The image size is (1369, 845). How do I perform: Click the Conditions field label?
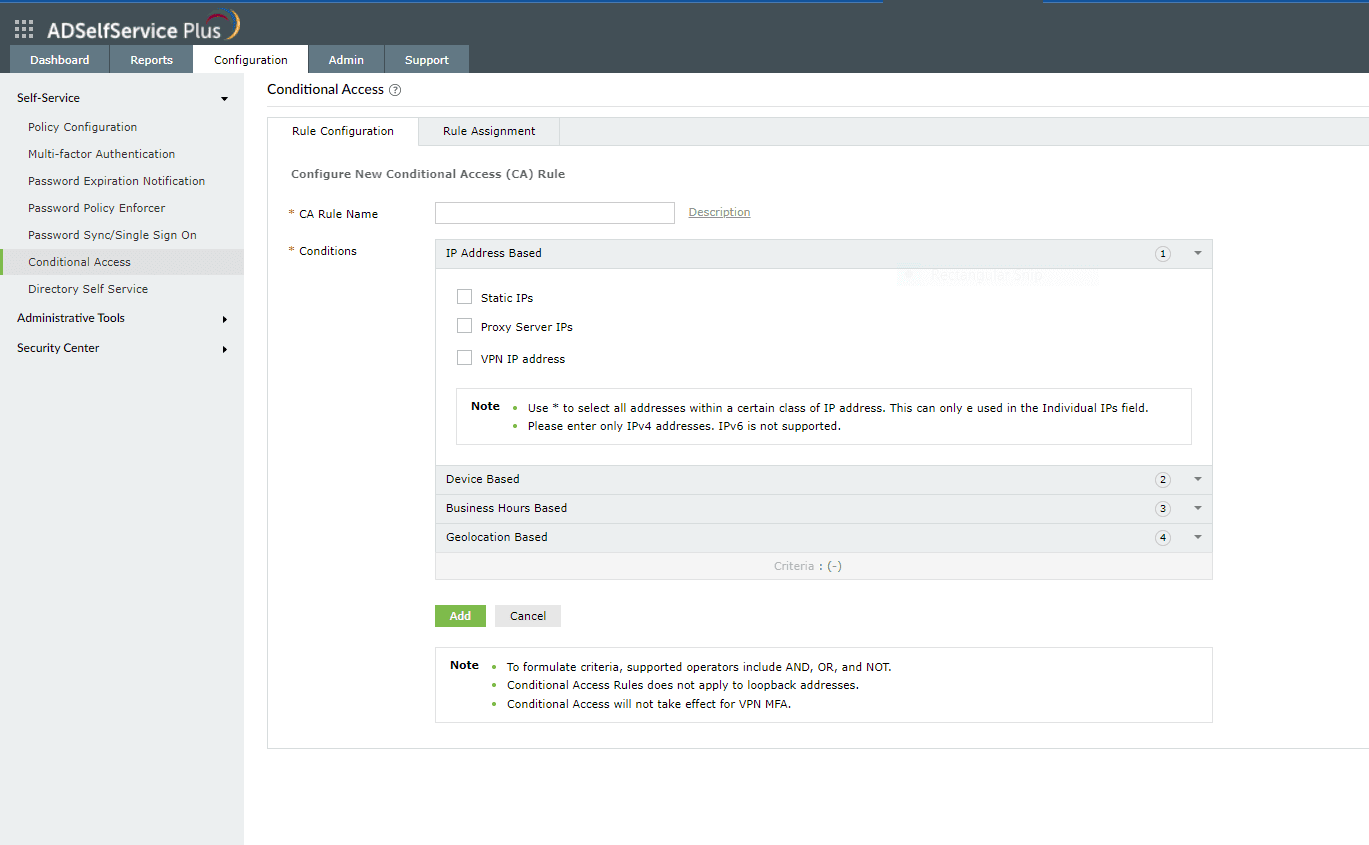click(328, 251)
